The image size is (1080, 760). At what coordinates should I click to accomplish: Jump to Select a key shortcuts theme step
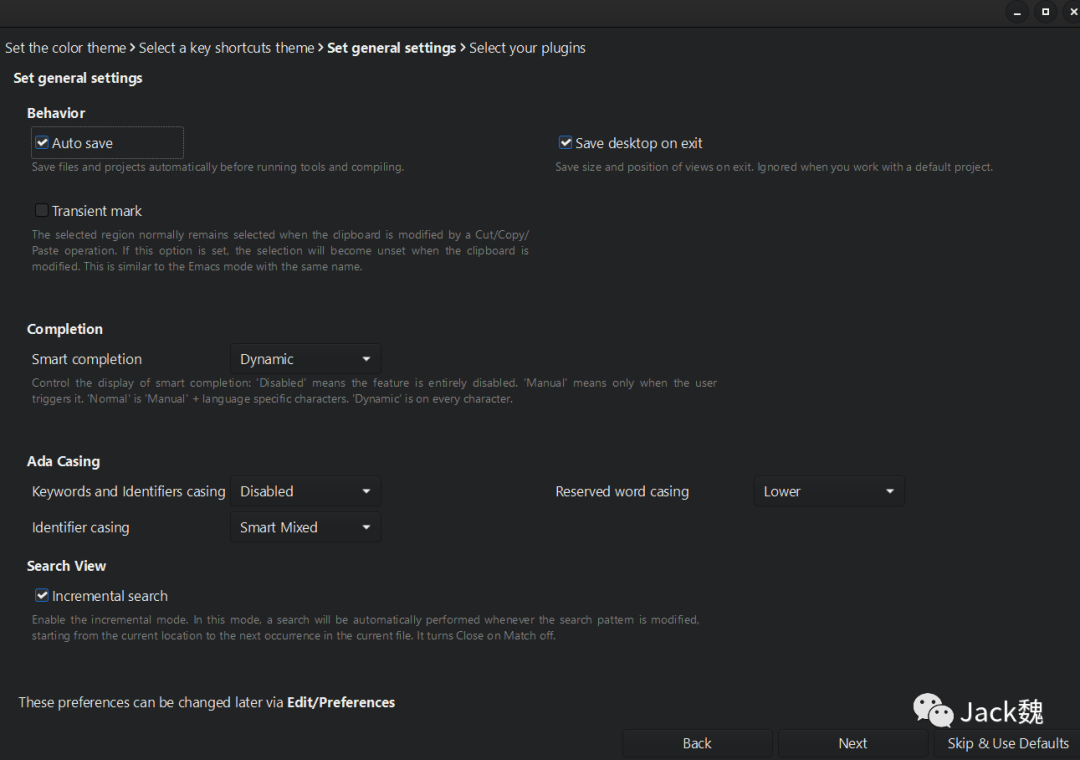(x=226, y=48)
